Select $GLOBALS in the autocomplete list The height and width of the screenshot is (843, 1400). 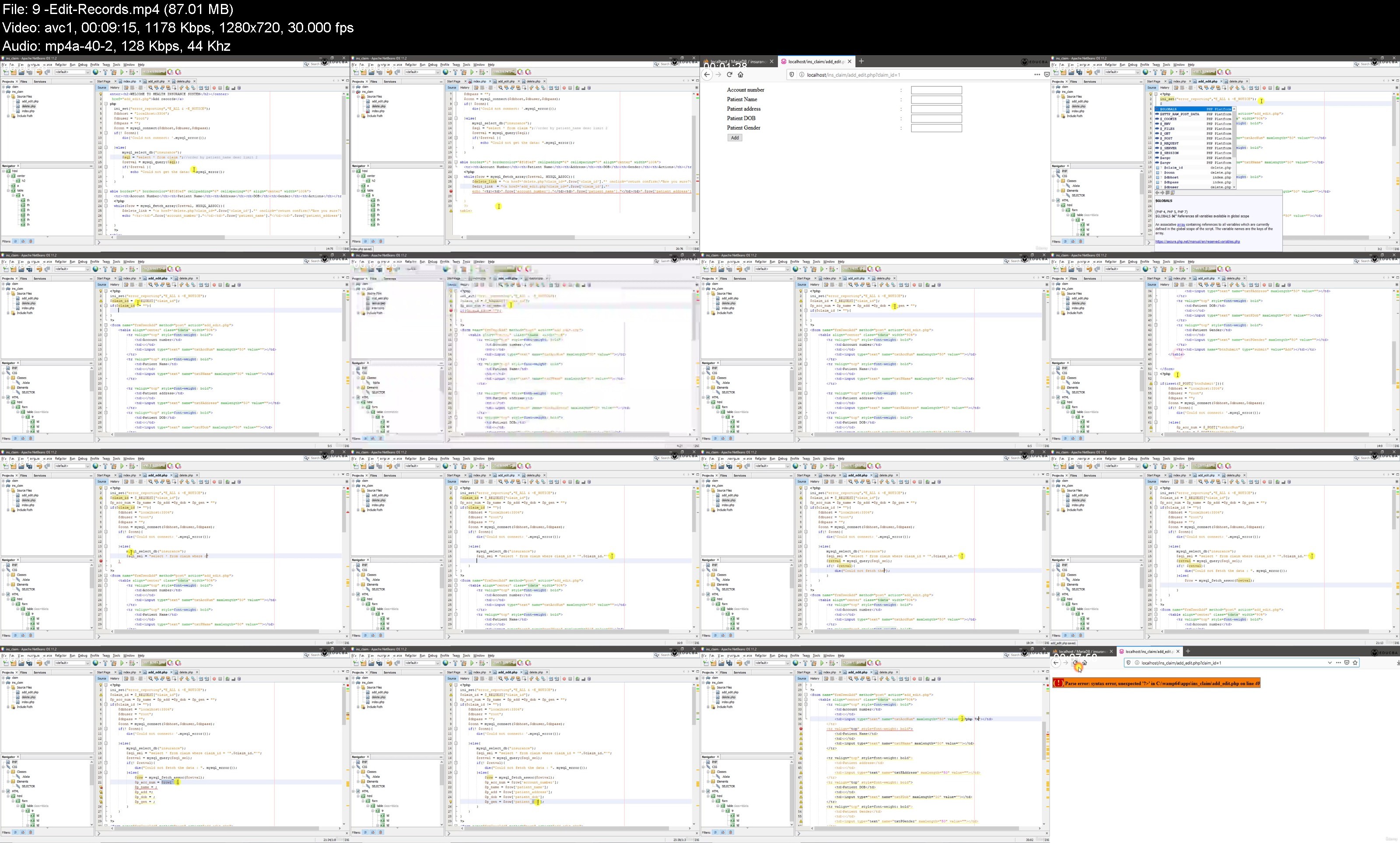pos(1194,109)
